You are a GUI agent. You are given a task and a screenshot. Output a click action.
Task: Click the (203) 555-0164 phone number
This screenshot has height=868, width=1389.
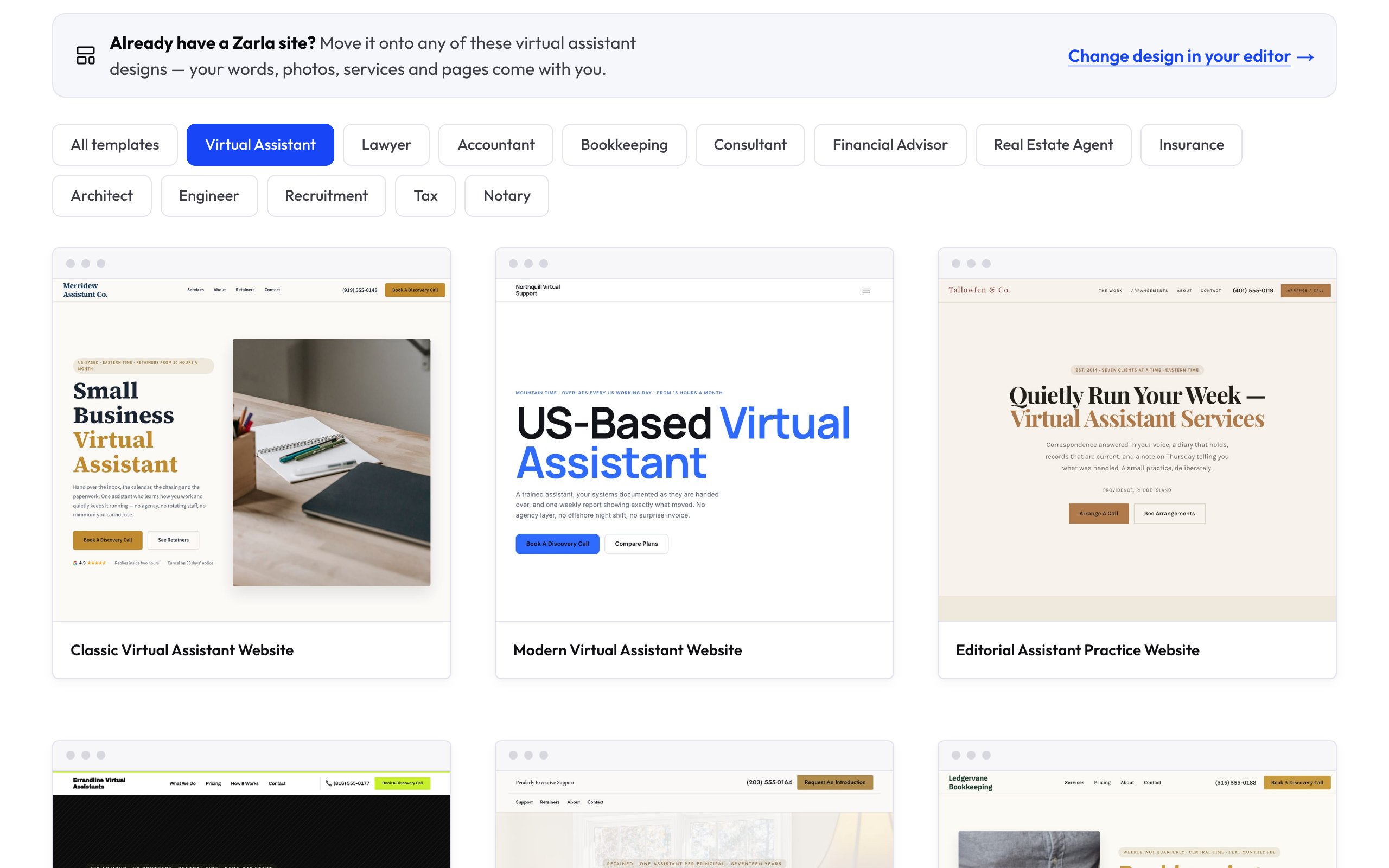[x=769, y=782]
